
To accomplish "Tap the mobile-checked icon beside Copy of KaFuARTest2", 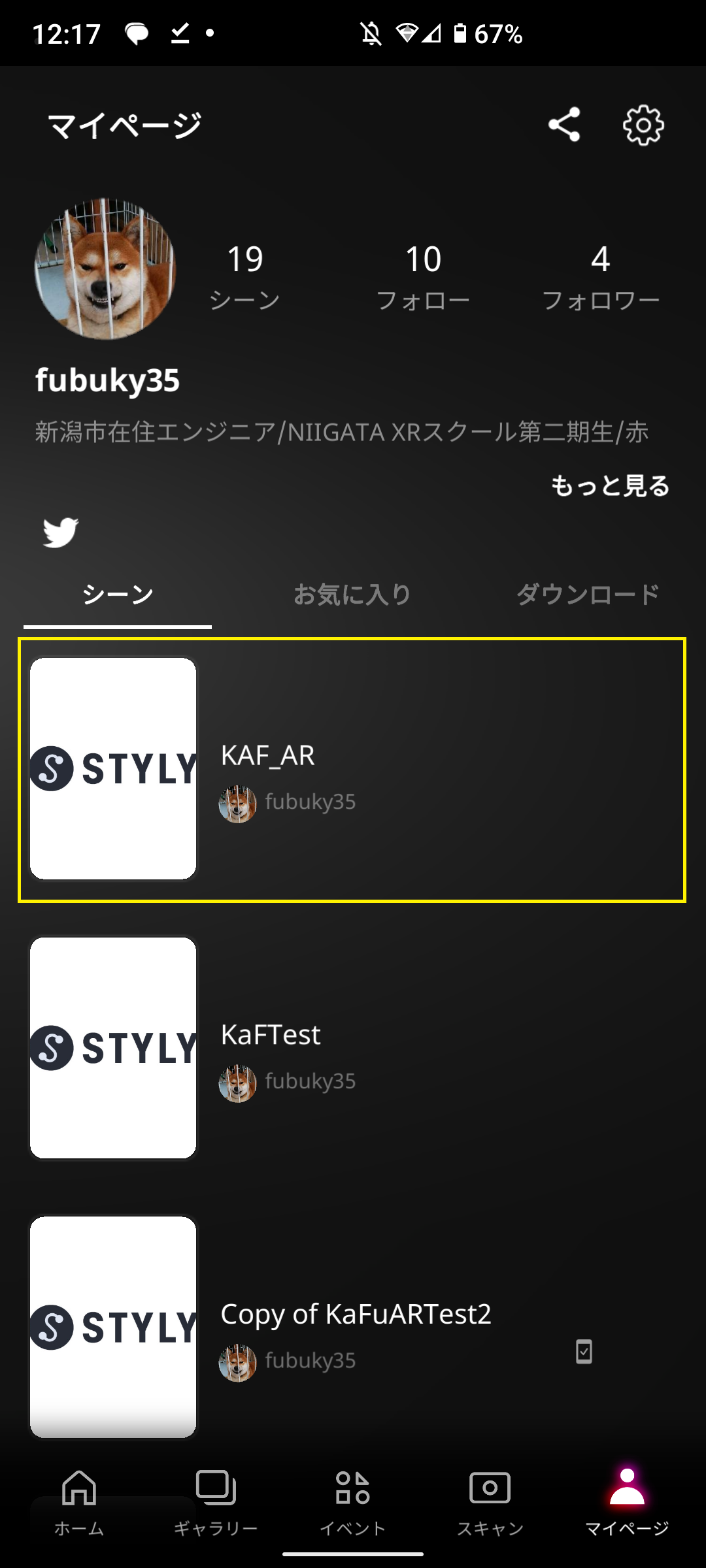I will coord(584,1351).
